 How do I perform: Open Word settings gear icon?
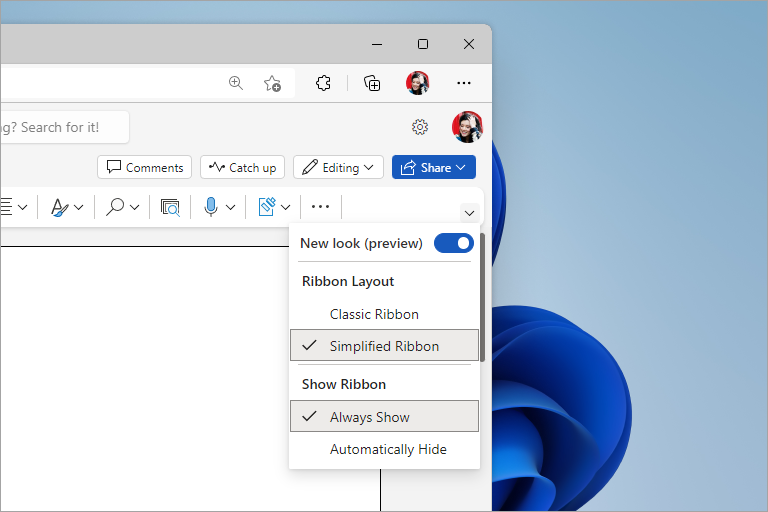tap(420, 127)
